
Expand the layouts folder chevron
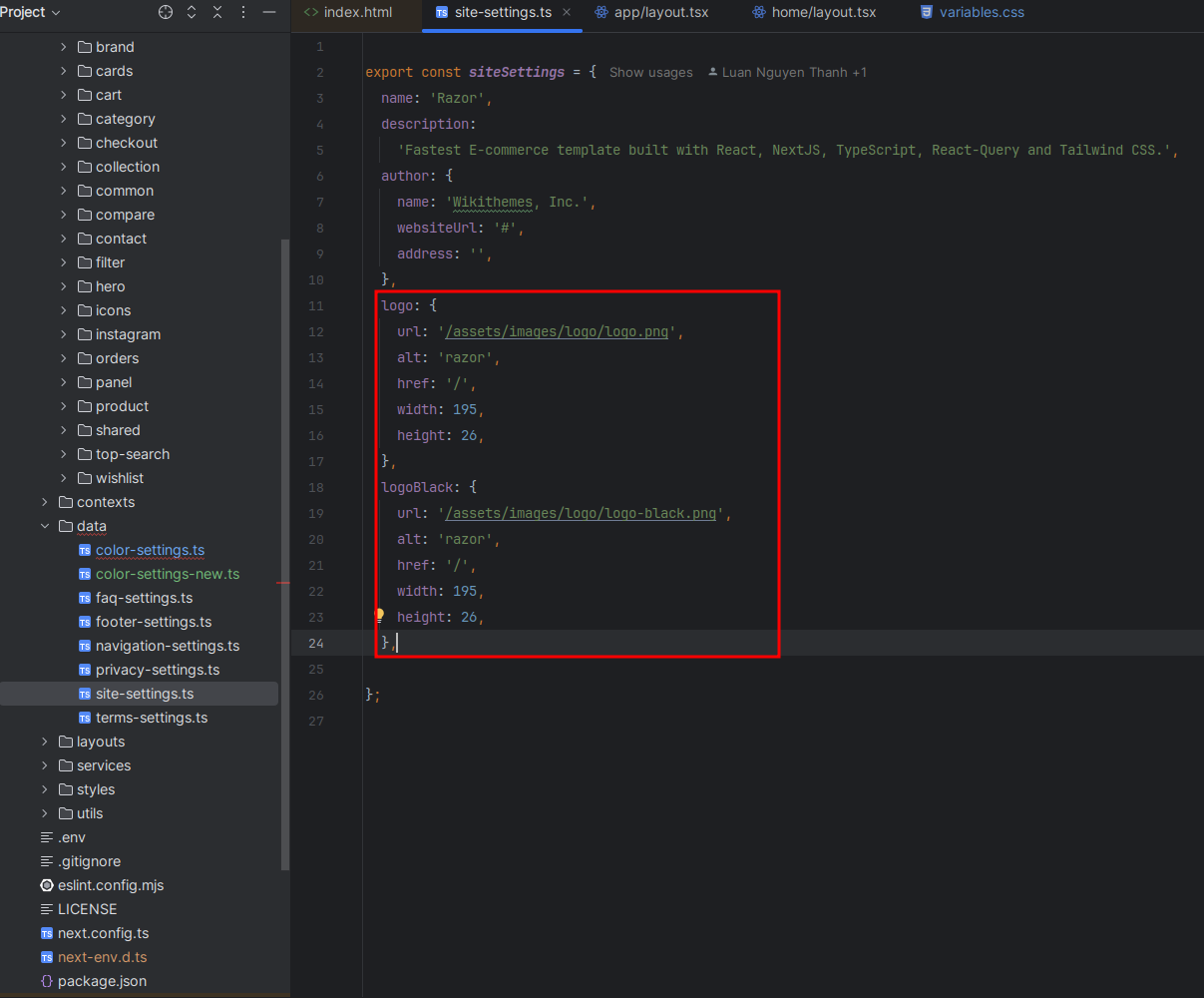45,742
